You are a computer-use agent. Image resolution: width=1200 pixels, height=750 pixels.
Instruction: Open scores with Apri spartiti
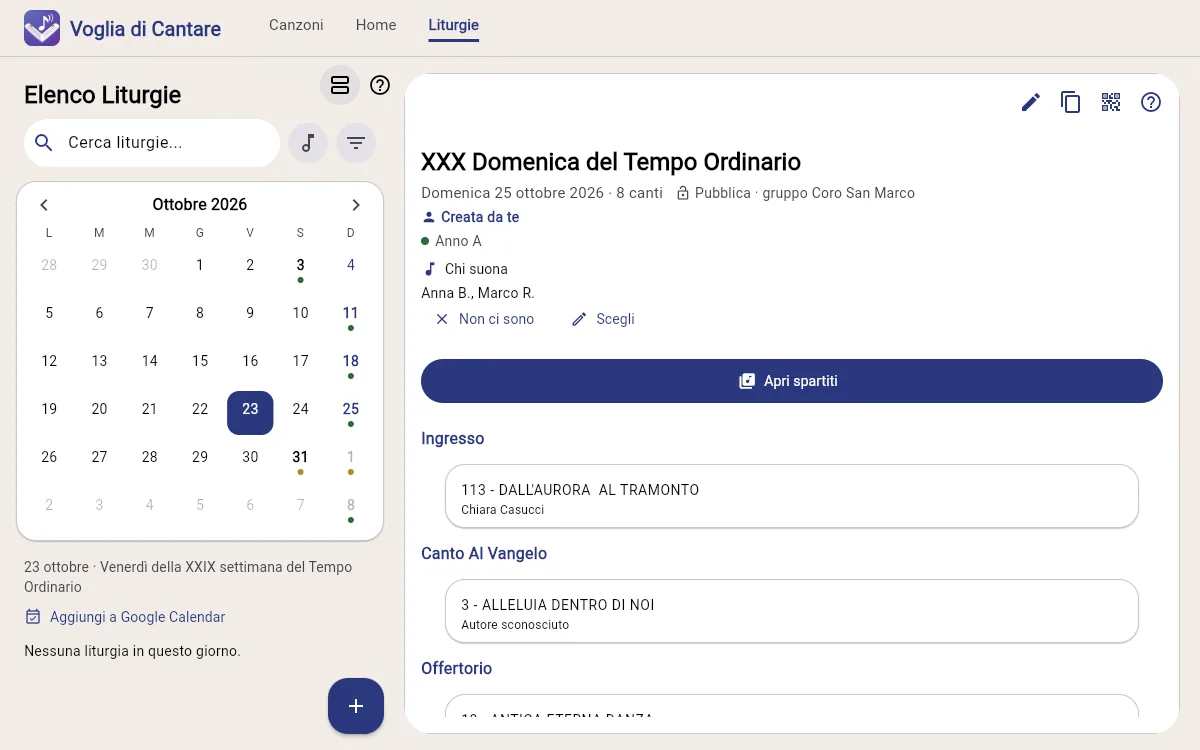792,381
